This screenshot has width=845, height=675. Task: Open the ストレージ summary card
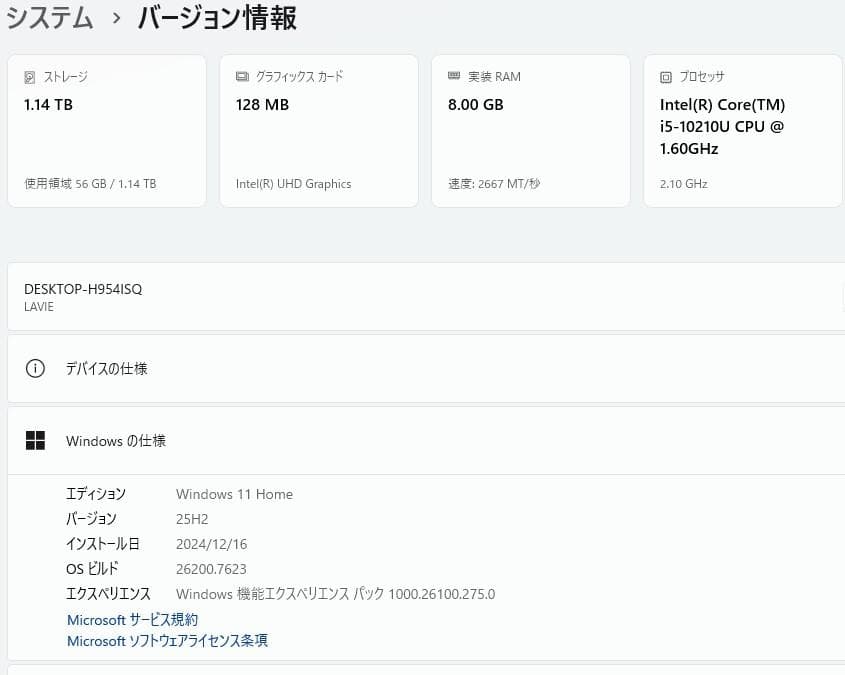click(x=106, y=130)
